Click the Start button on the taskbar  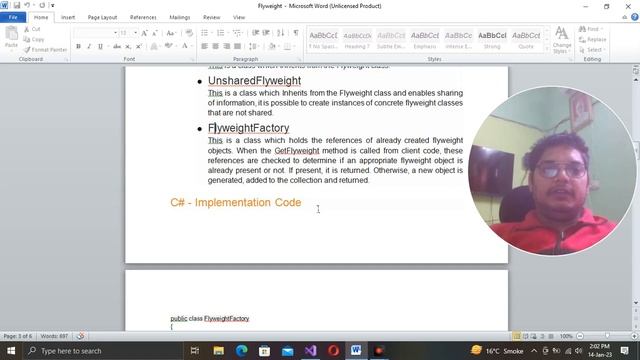click(x=11, y=351)
